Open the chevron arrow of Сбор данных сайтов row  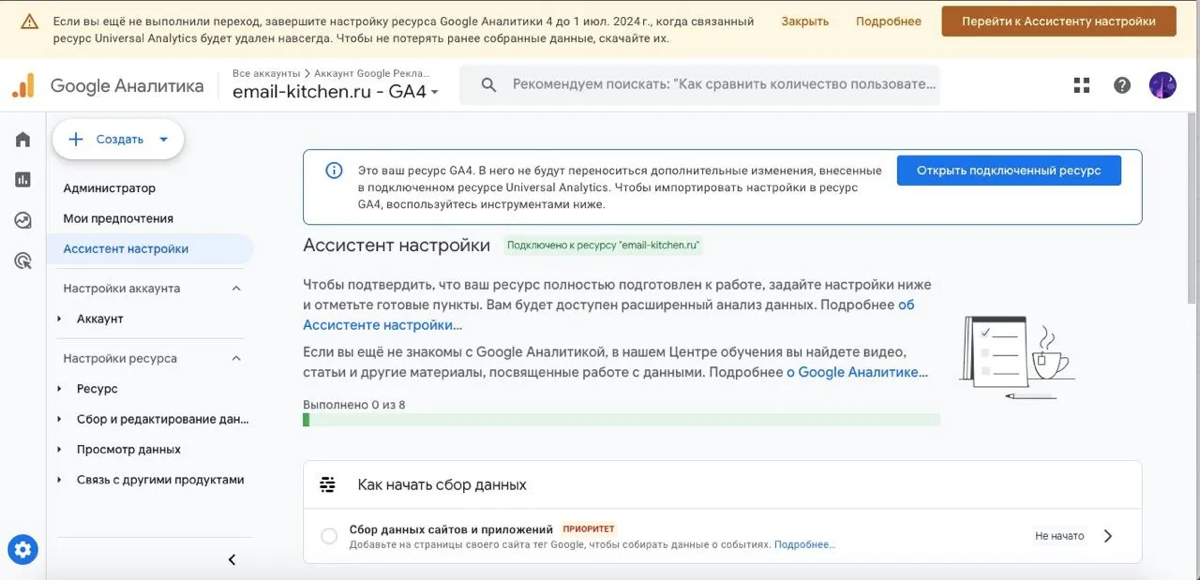coord(1108,536)
